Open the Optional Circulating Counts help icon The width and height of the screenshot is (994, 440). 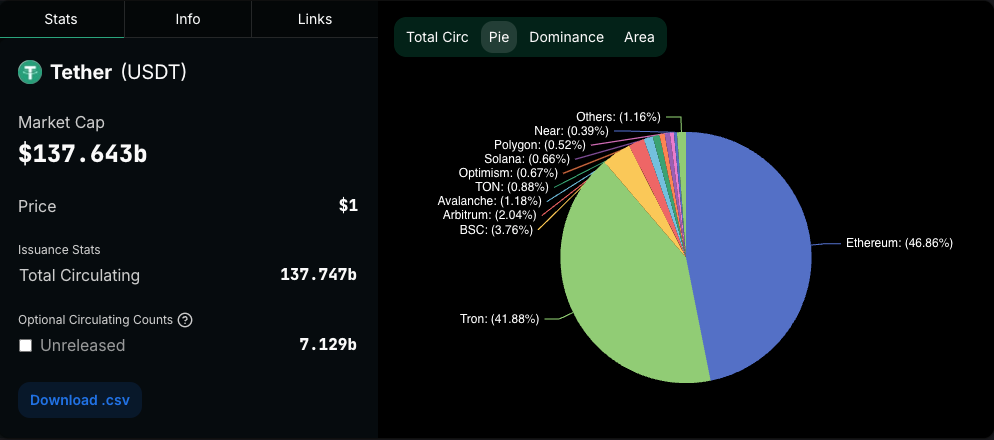click(x=185, y=320)
